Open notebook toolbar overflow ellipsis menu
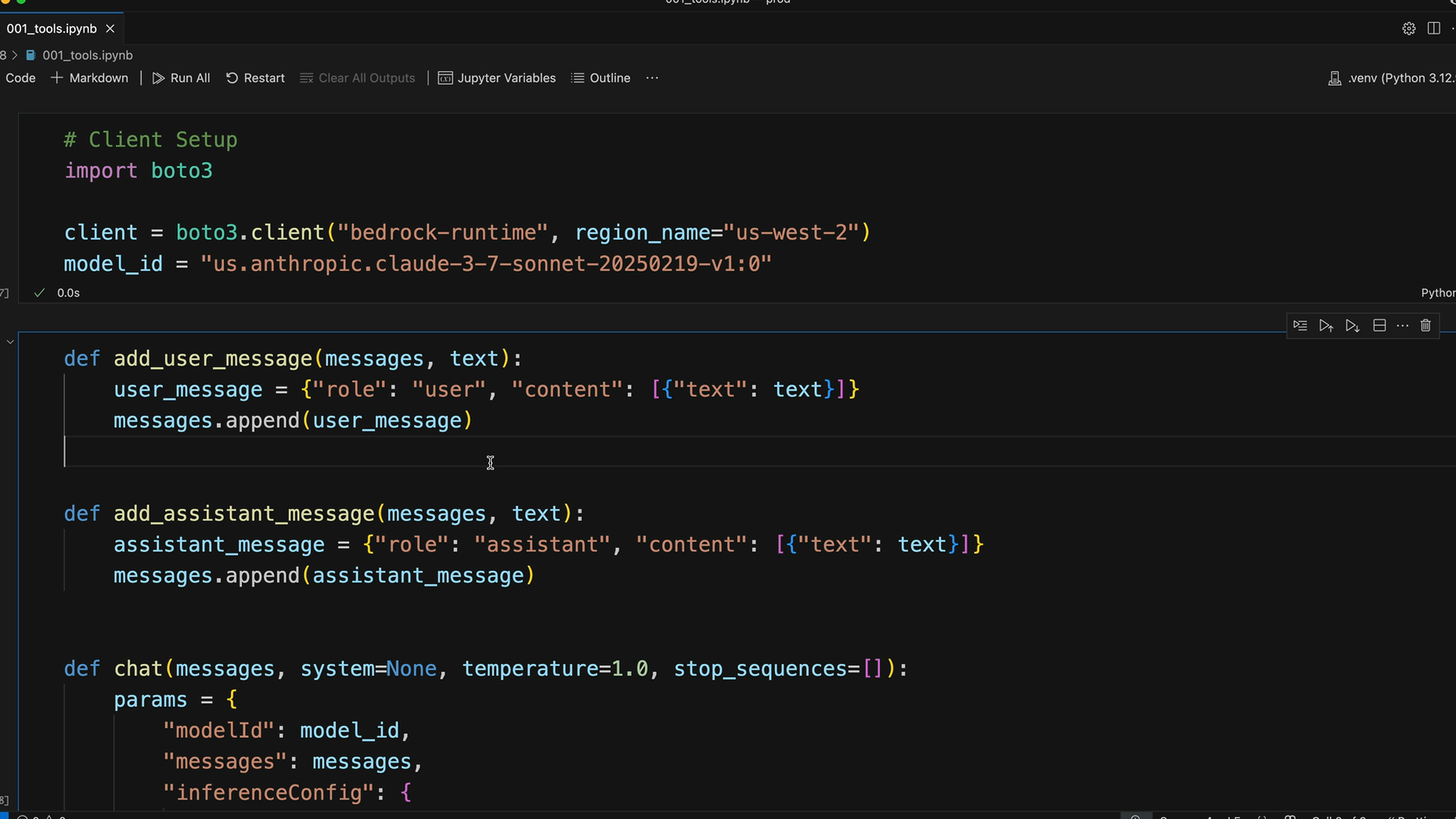The height and width of the screenshot is (819, 1456). point(652,78)
